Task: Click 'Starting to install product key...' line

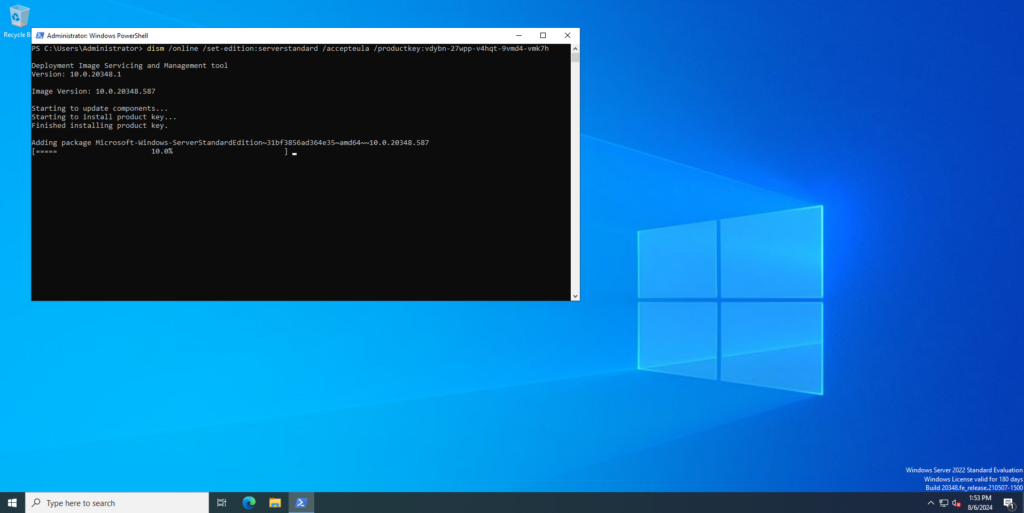Action: click(104, 117)
